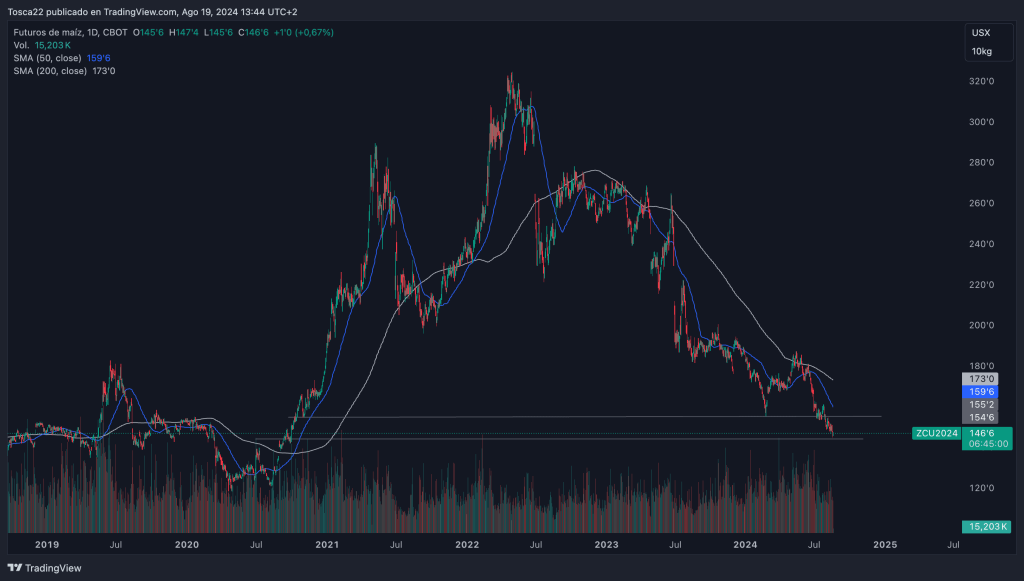The height and width of the screenshot is (581, 1024).
Task: Click the ZCU2024 symbol tag
Action: point(936,433)
